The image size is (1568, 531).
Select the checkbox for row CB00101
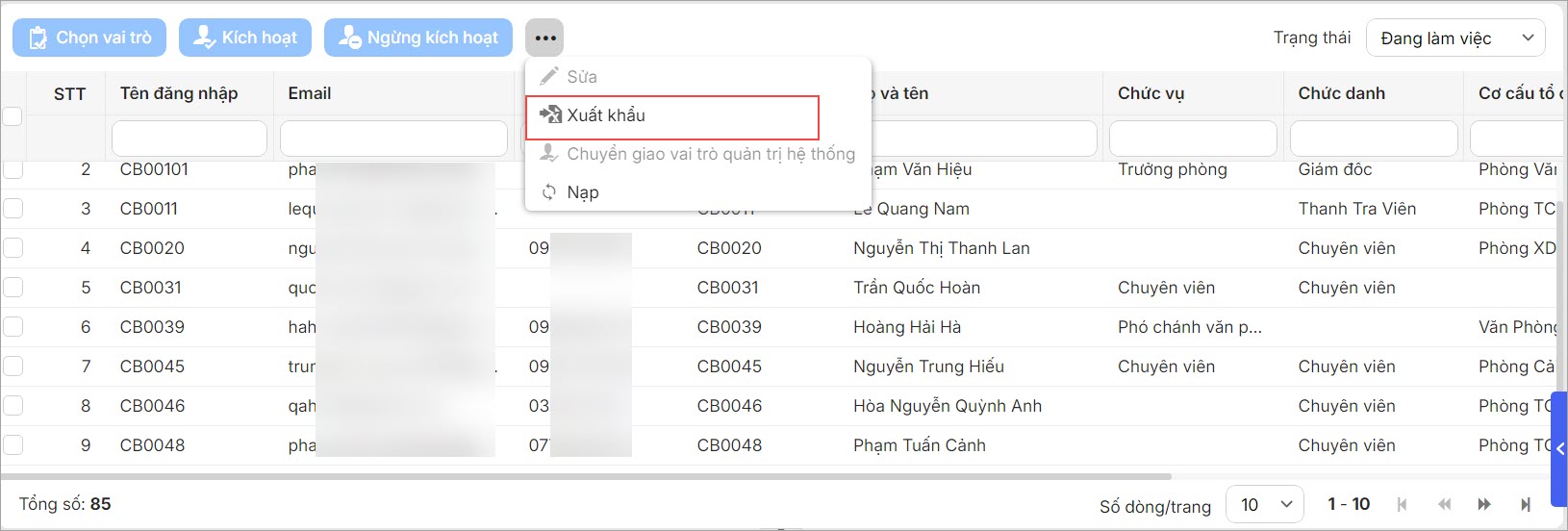pyautogui.click(x=13, y=169)
